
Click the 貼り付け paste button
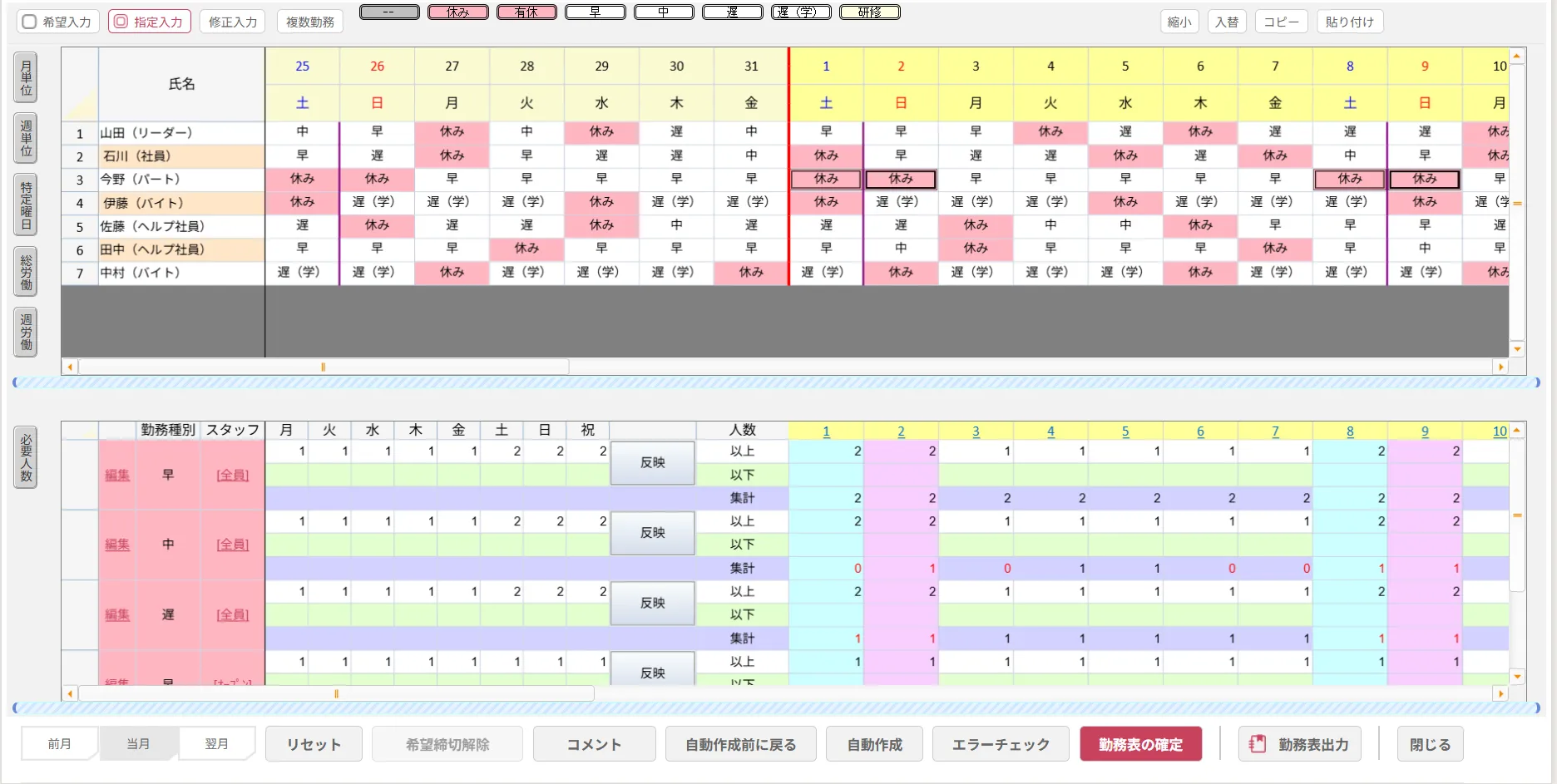(1349, 22)
